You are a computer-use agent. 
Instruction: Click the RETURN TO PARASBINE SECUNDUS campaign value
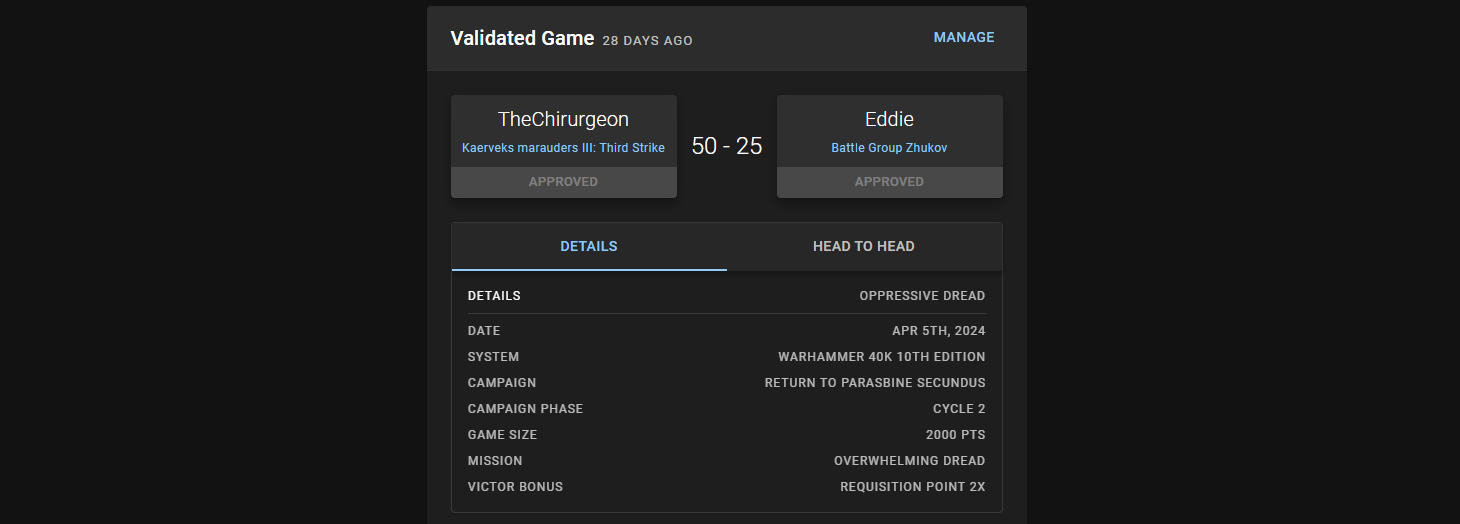click(874, 383)
